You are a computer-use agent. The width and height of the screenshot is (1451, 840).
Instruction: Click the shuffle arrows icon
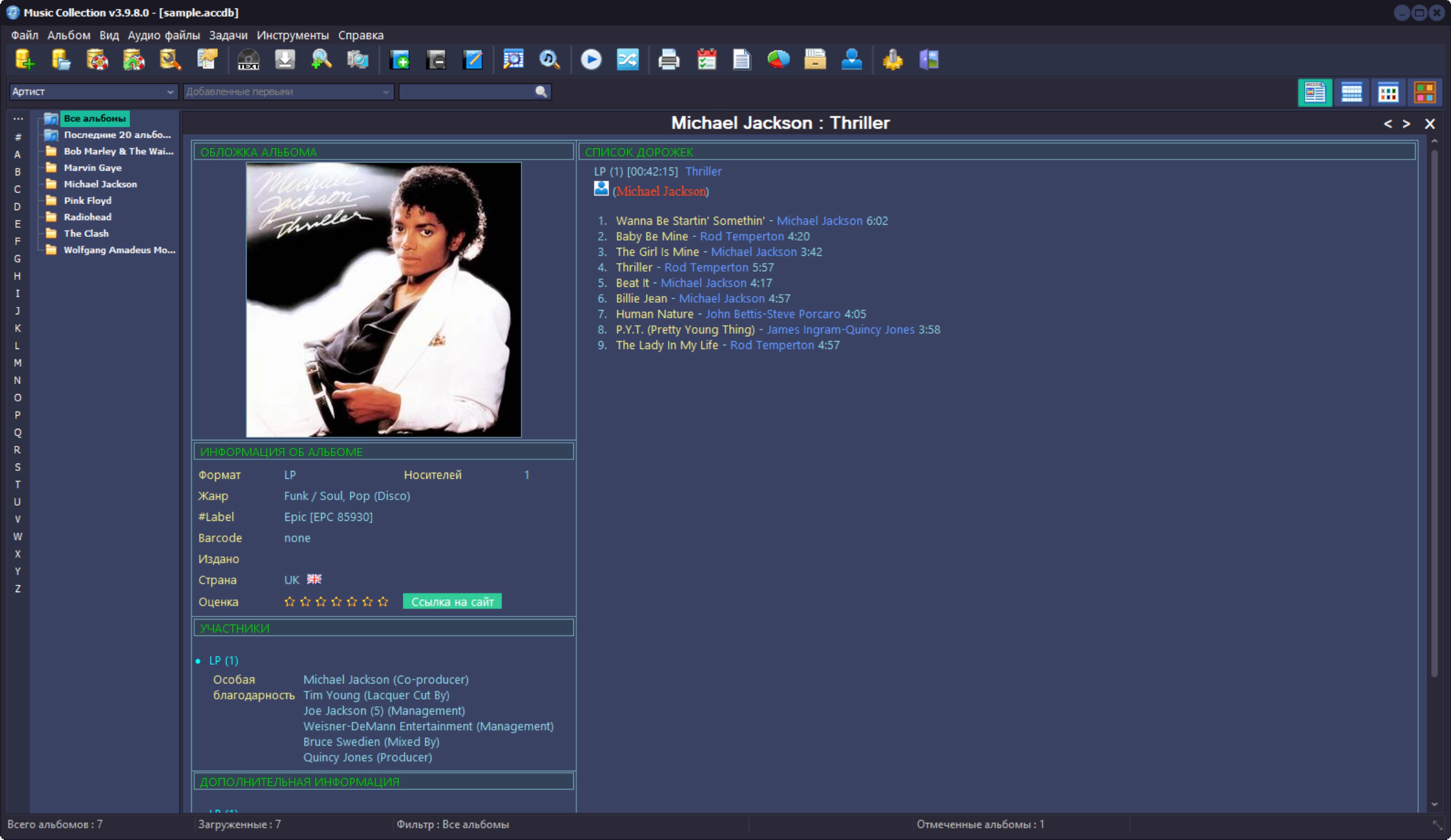[627, 60]
